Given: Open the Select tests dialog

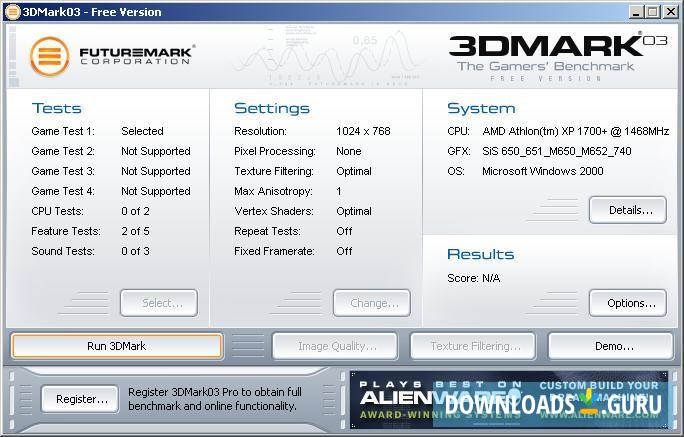Looking at the screenshot, I should click(x=159, y=303).
